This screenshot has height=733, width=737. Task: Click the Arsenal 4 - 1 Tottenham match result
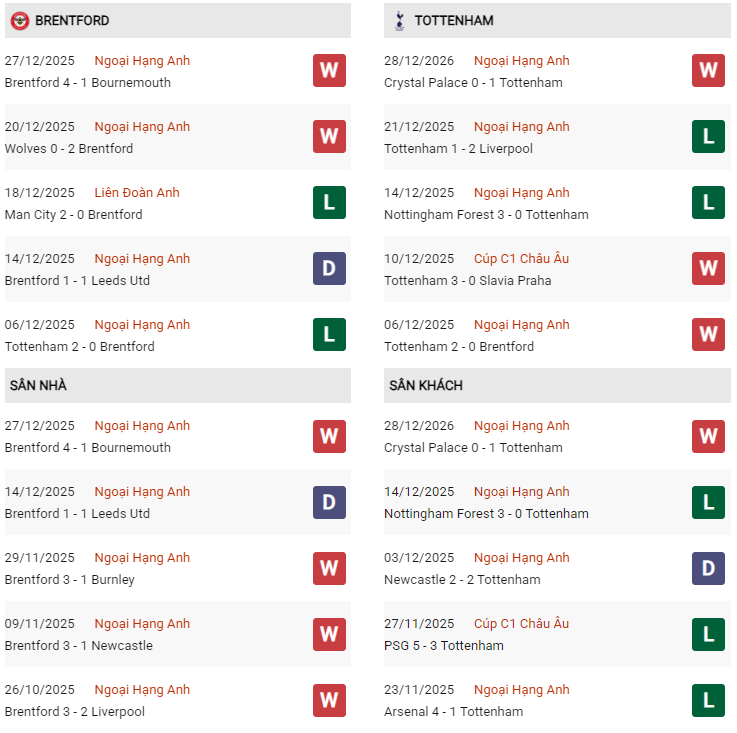point(453,712)
